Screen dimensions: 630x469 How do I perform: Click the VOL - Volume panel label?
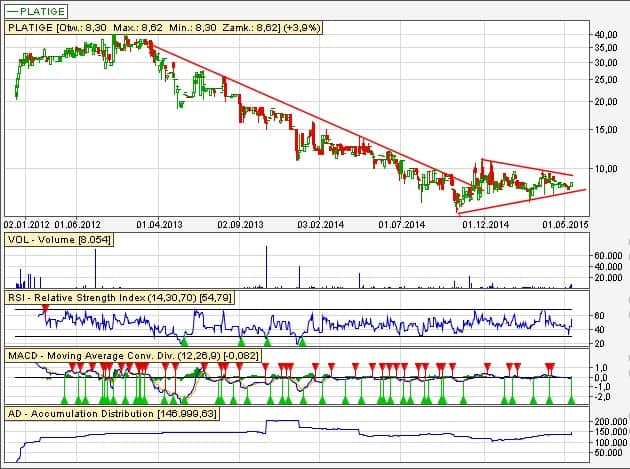point(59,241)
